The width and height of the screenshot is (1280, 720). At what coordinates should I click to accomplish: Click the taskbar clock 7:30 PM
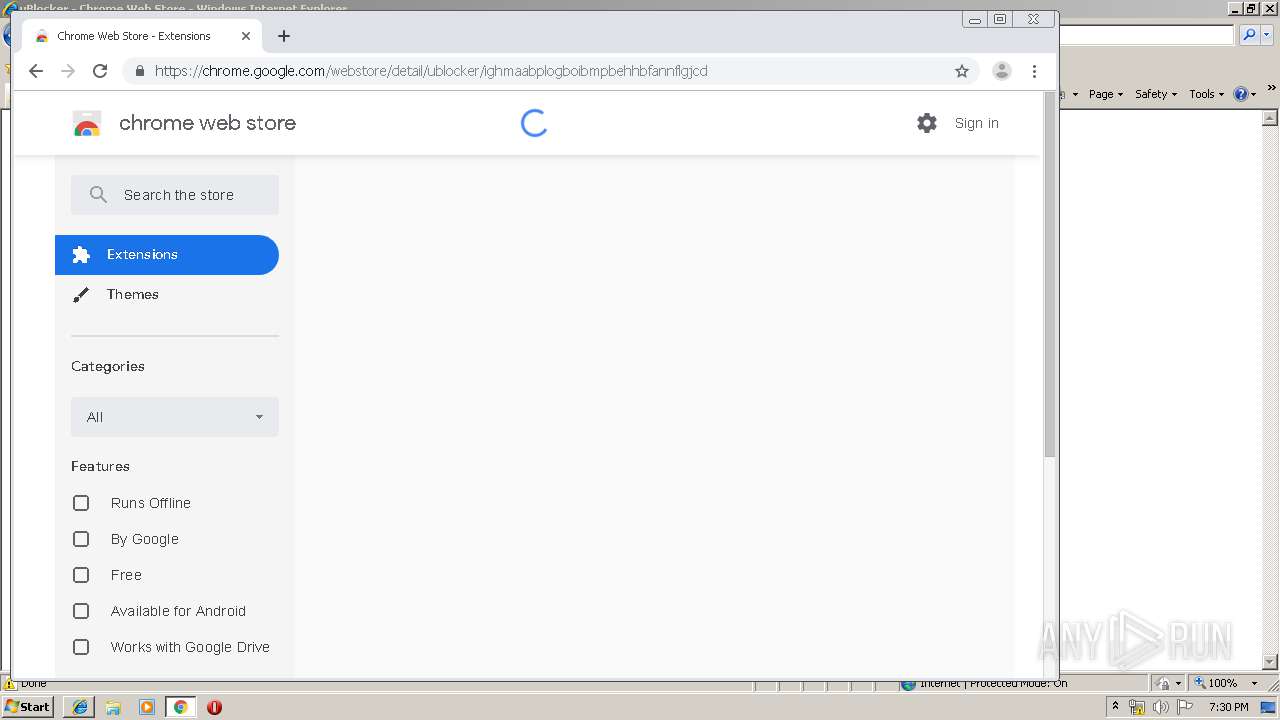pos(1228,707)
